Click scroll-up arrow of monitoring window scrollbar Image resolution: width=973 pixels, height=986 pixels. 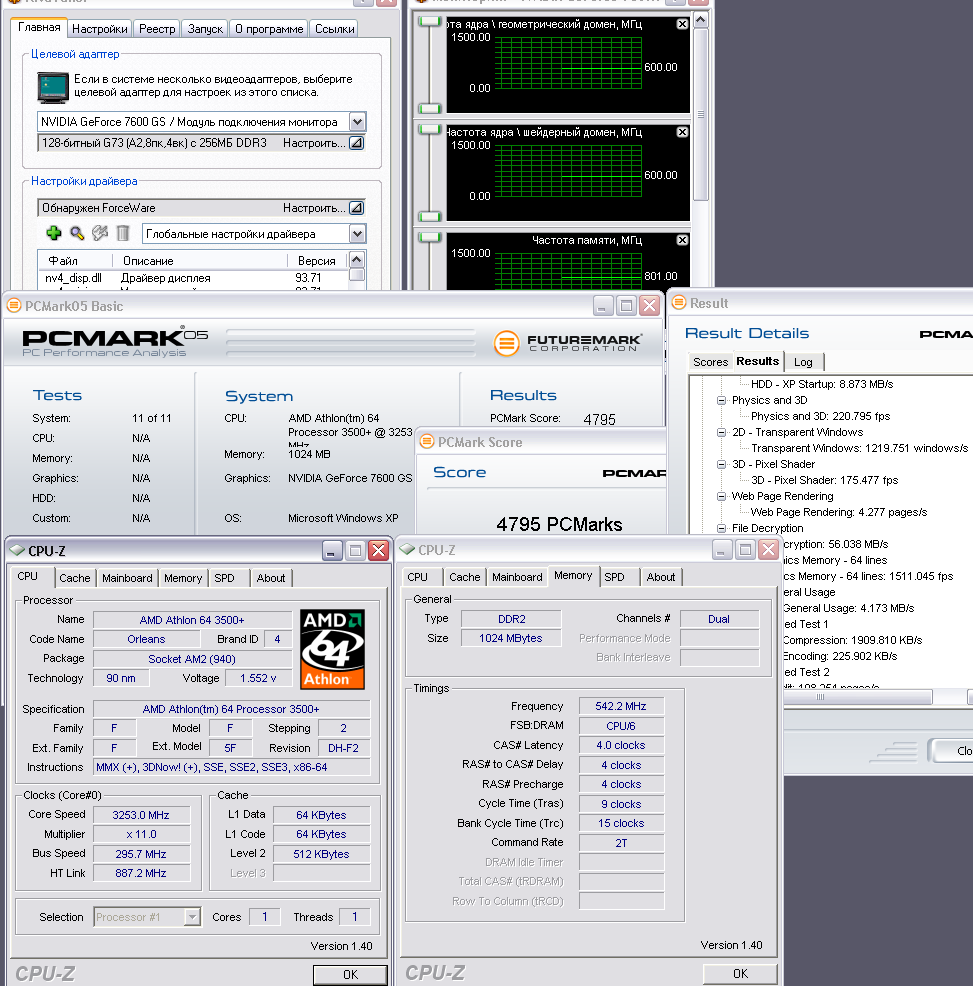(x=701, y=20)
